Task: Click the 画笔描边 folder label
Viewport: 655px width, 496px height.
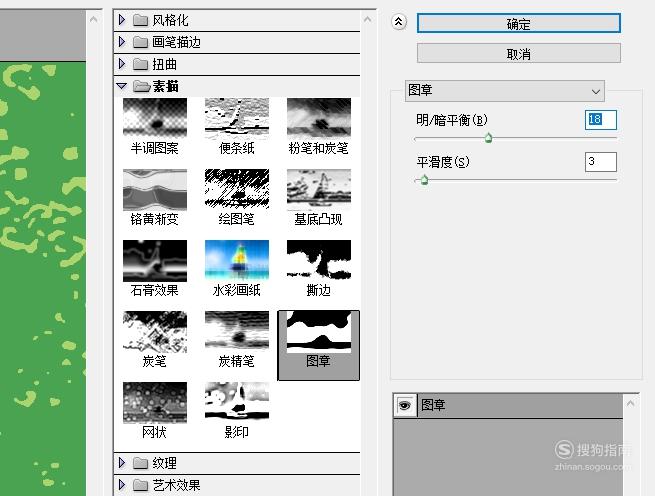Action: (176, 42)
